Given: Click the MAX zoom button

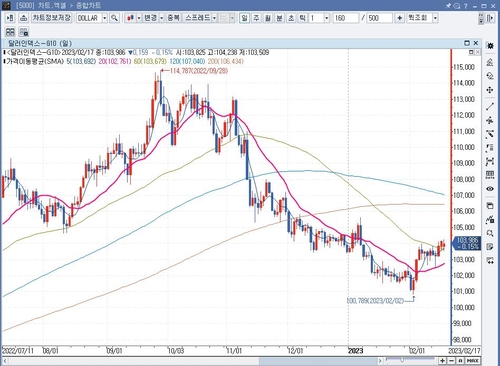Looking at the screenshot, I should point(473,361).
